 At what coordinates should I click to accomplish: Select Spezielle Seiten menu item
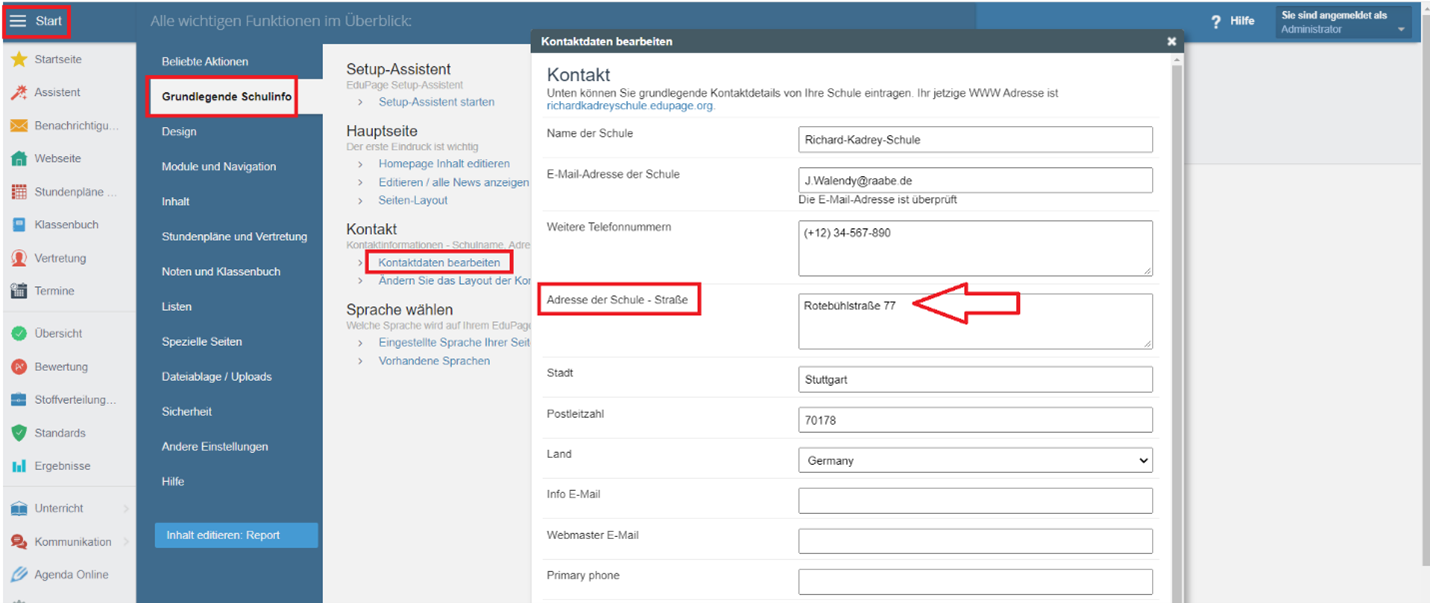pos(201,342)
